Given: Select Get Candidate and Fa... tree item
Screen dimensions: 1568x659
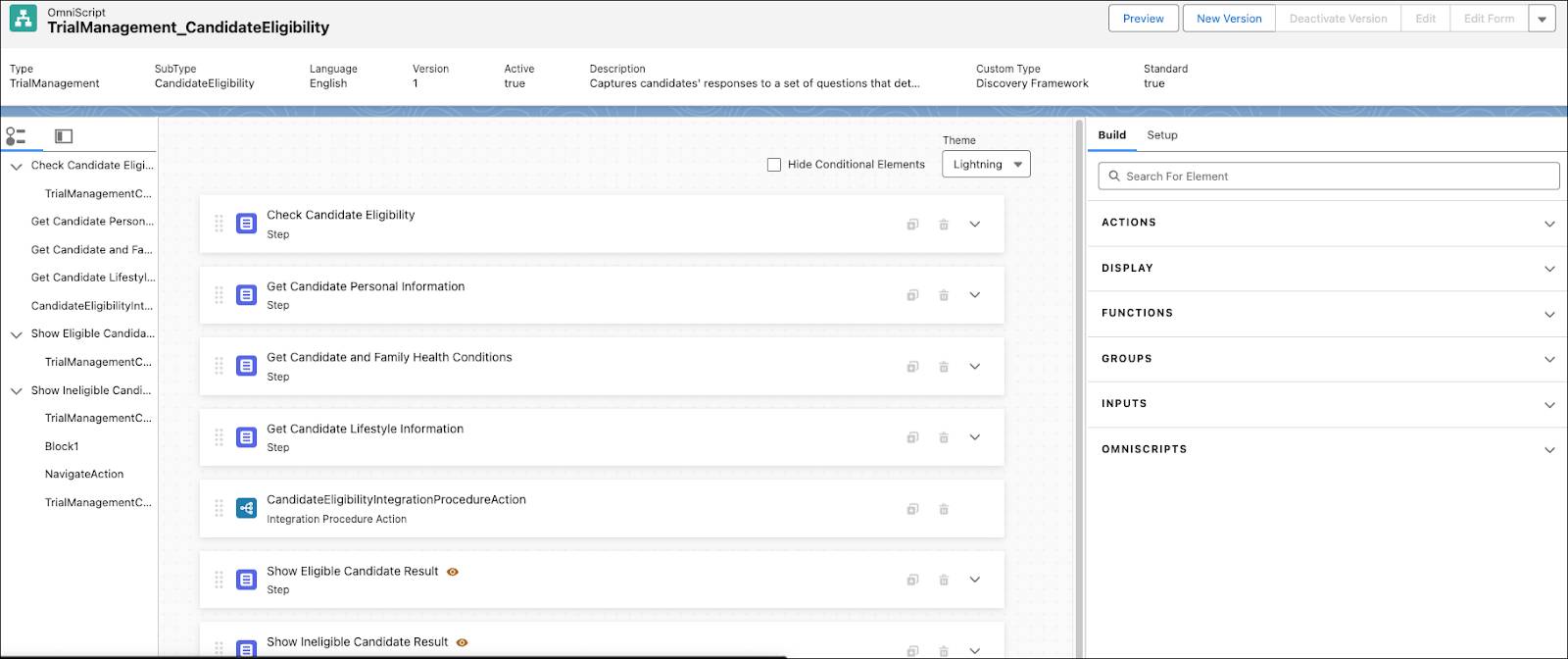Looking at the screenshot, I should (92, 250).
